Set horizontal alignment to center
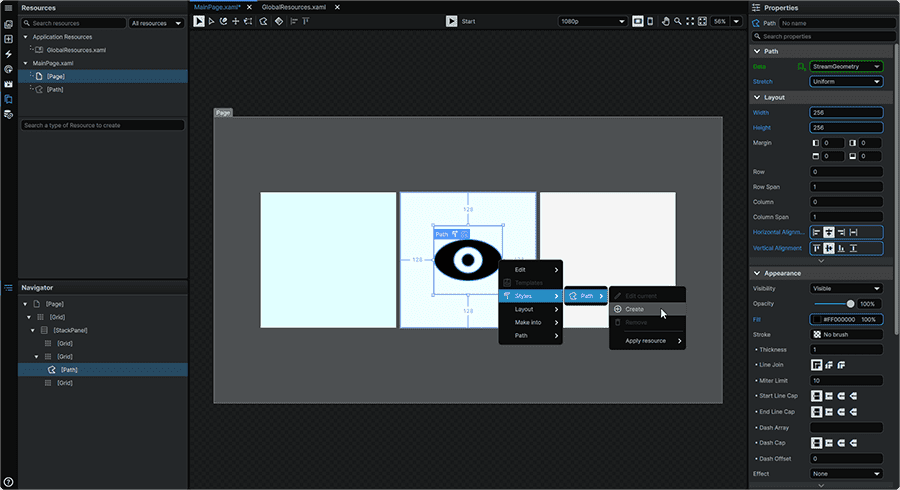Screen dimensions: 900x490 click(829, 232)
